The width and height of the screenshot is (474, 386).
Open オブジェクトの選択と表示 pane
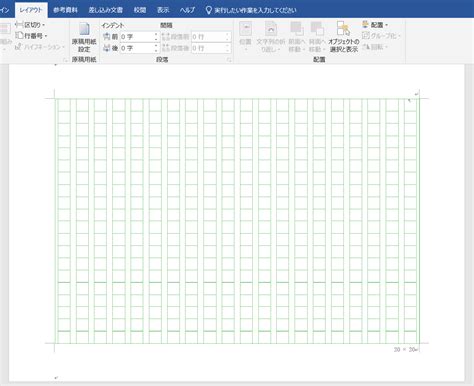click(x=344, y=37)
